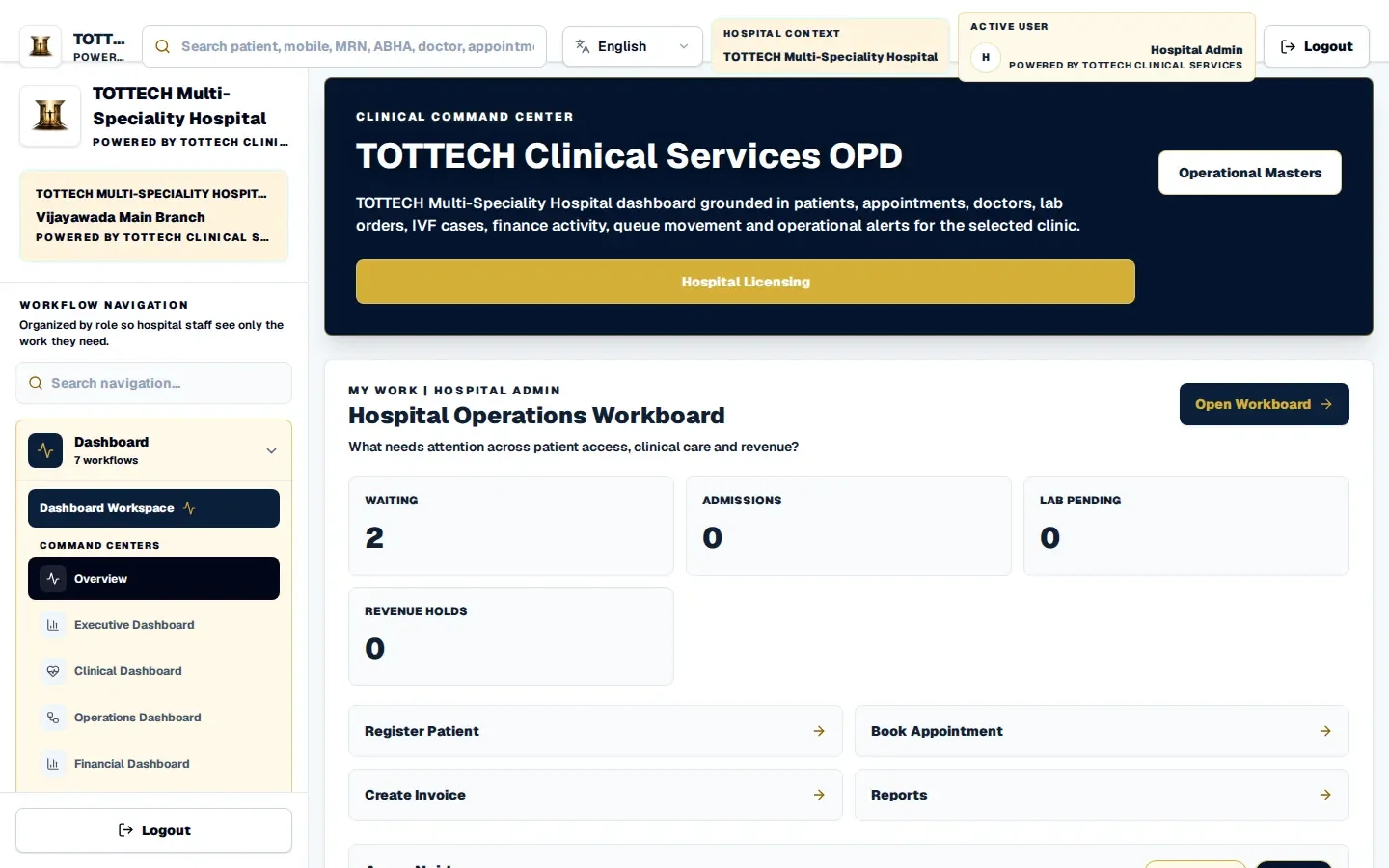Click the Operational Masters button
The image size is (1389, 868).
click(x=1249, y=173)
